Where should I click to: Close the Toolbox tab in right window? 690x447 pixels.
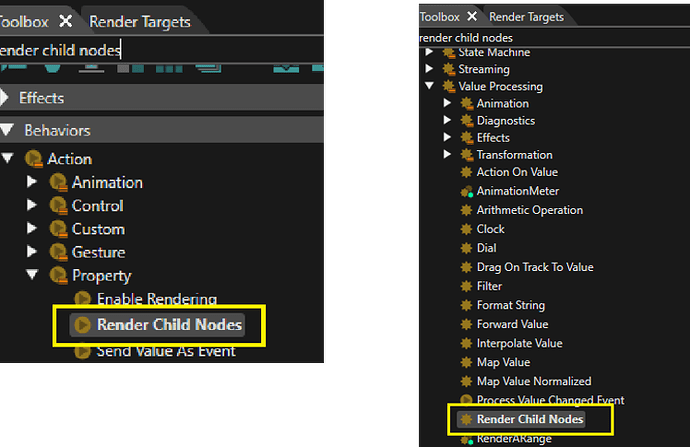472,16
